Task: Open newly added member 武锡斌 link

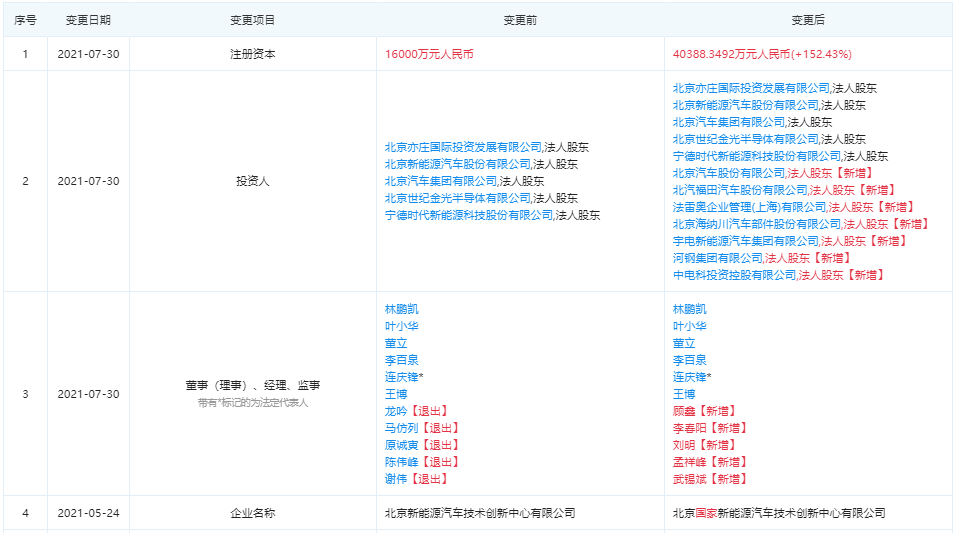Action: pyautogui.click(x=689, y=479)
